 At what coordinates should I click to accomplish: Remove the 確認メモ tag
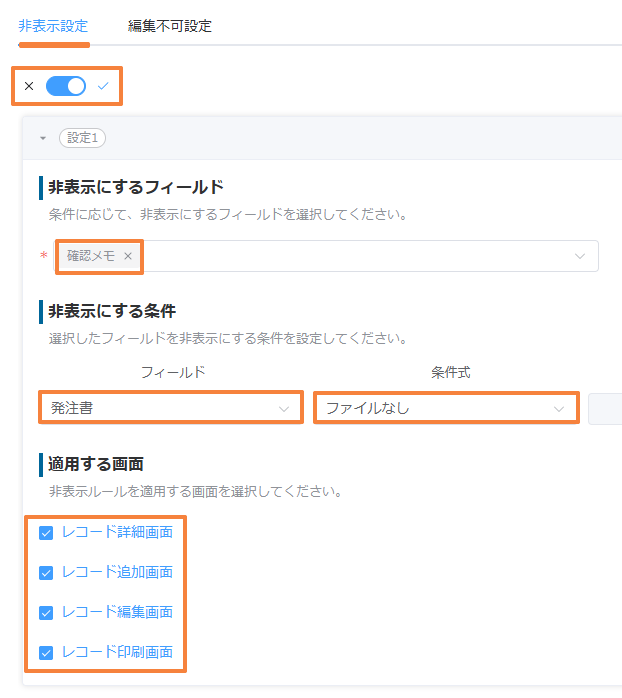(x=128, y=256)
